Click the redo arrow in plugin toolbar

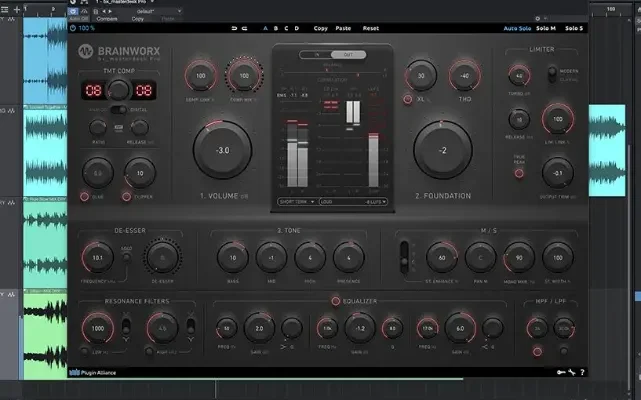pos(246,28)
